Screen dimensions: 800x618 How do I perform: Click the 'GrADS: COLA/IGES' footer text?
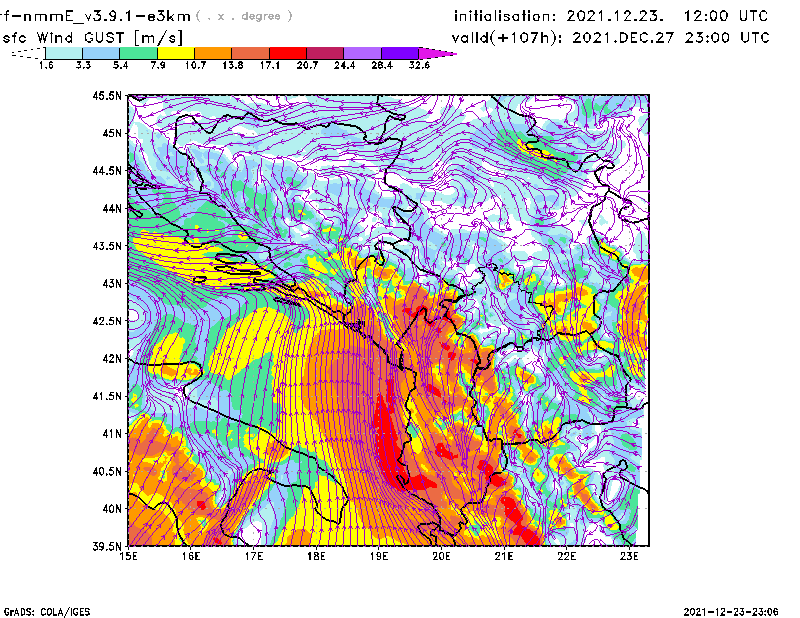(x=46, y=612)
